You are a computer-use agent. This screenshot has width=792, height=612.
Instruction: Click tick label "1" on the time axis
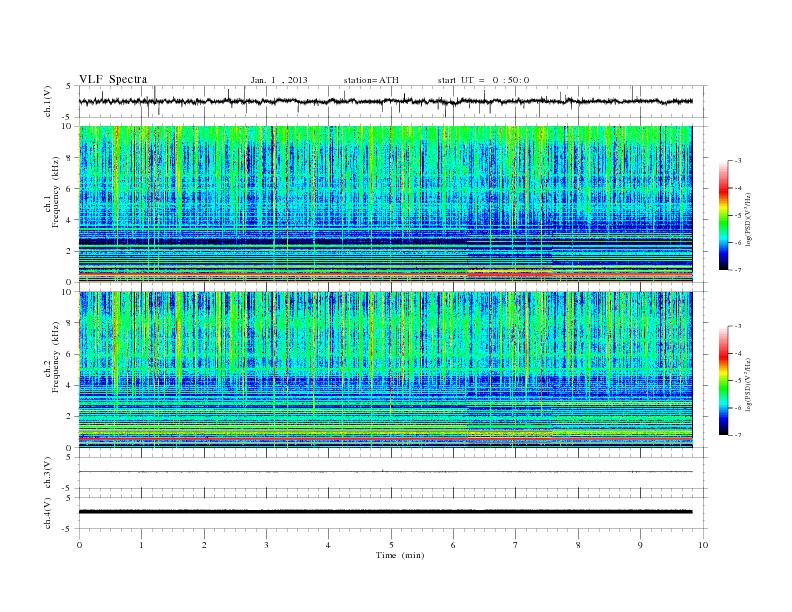click(141, 545)
